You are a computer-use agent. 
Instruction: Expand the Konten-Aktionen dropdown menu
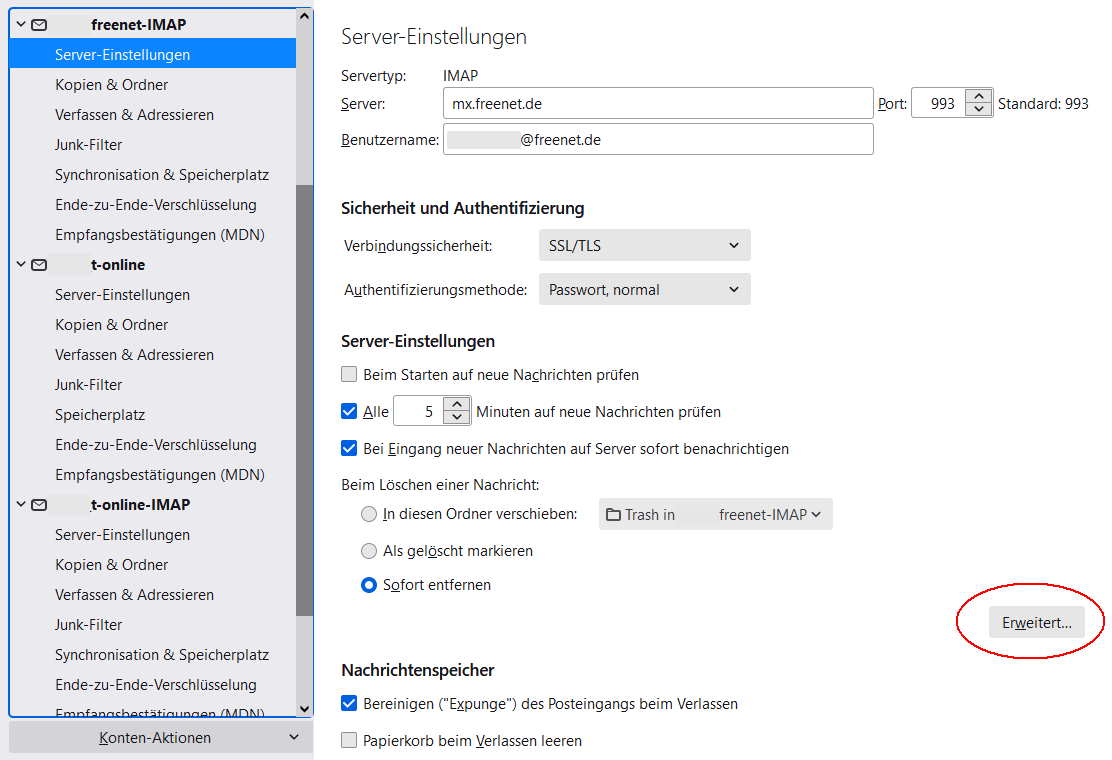(x=155, y=738)
